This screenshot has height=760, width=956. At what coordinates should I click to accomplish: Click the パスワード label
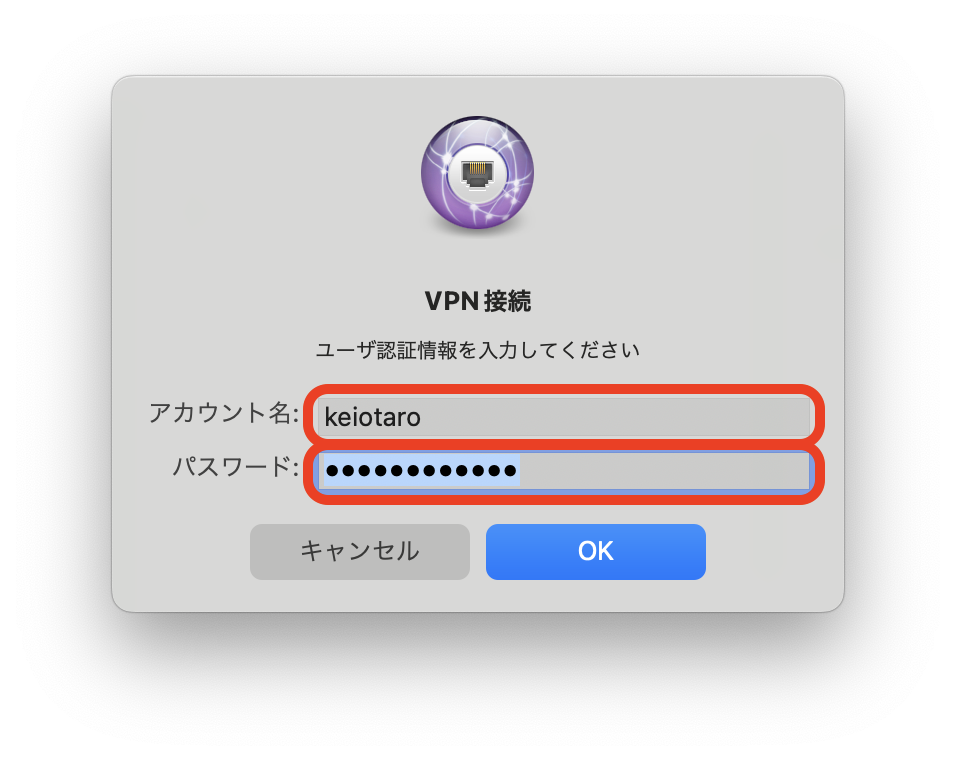[x=235, y=467]
